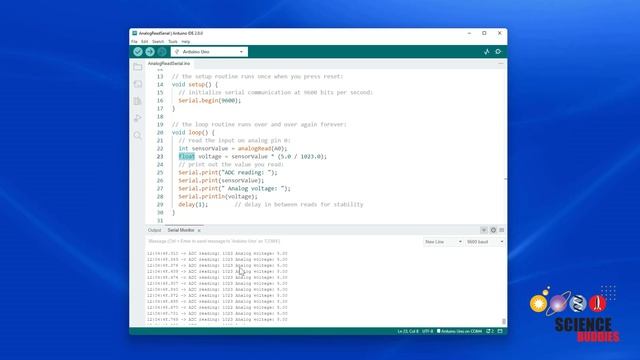This screenshot has width=640, height=360.
Task: Click the comment about initializing serial communication
Action: (x=276, y=93)
